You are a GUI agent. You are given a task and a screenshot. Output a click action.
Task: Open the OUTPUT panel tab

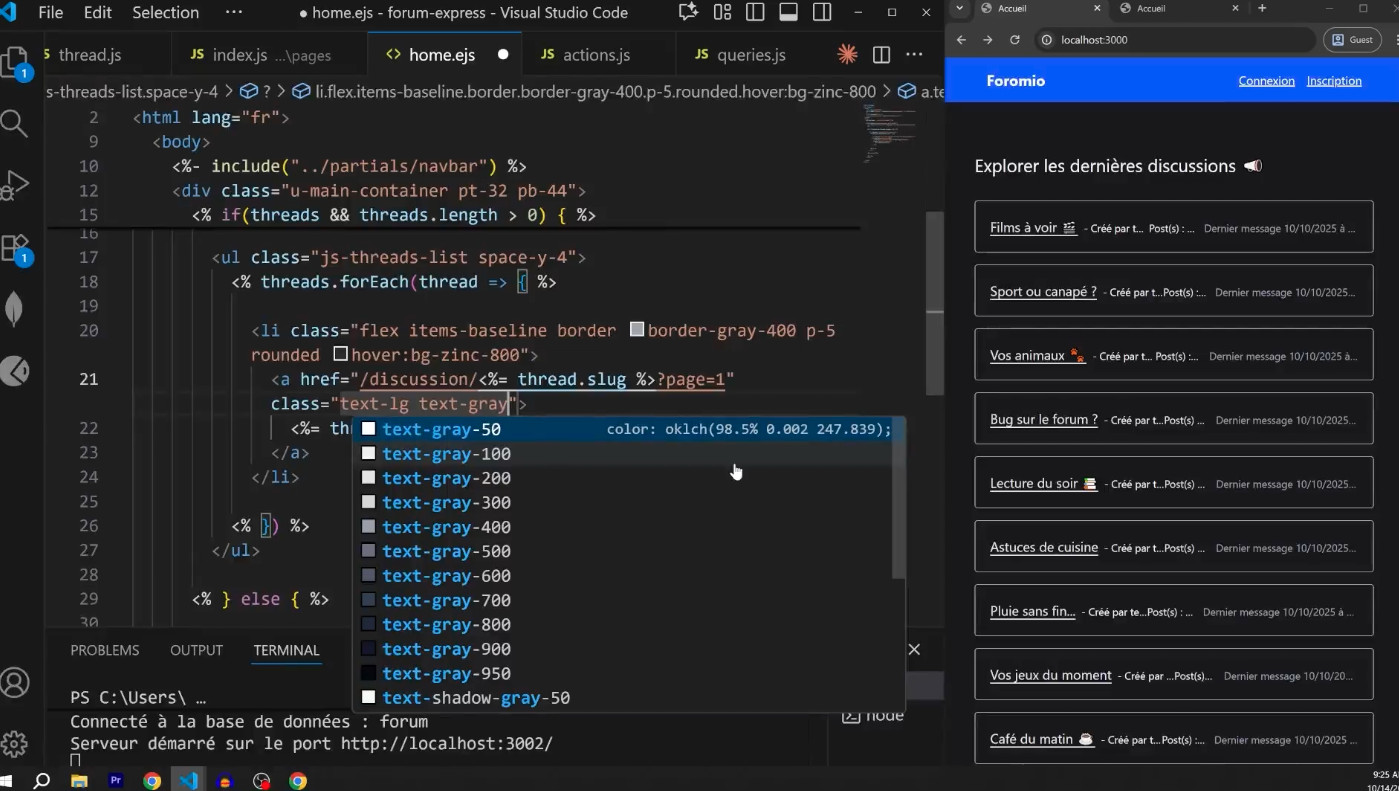click(196, 650)
